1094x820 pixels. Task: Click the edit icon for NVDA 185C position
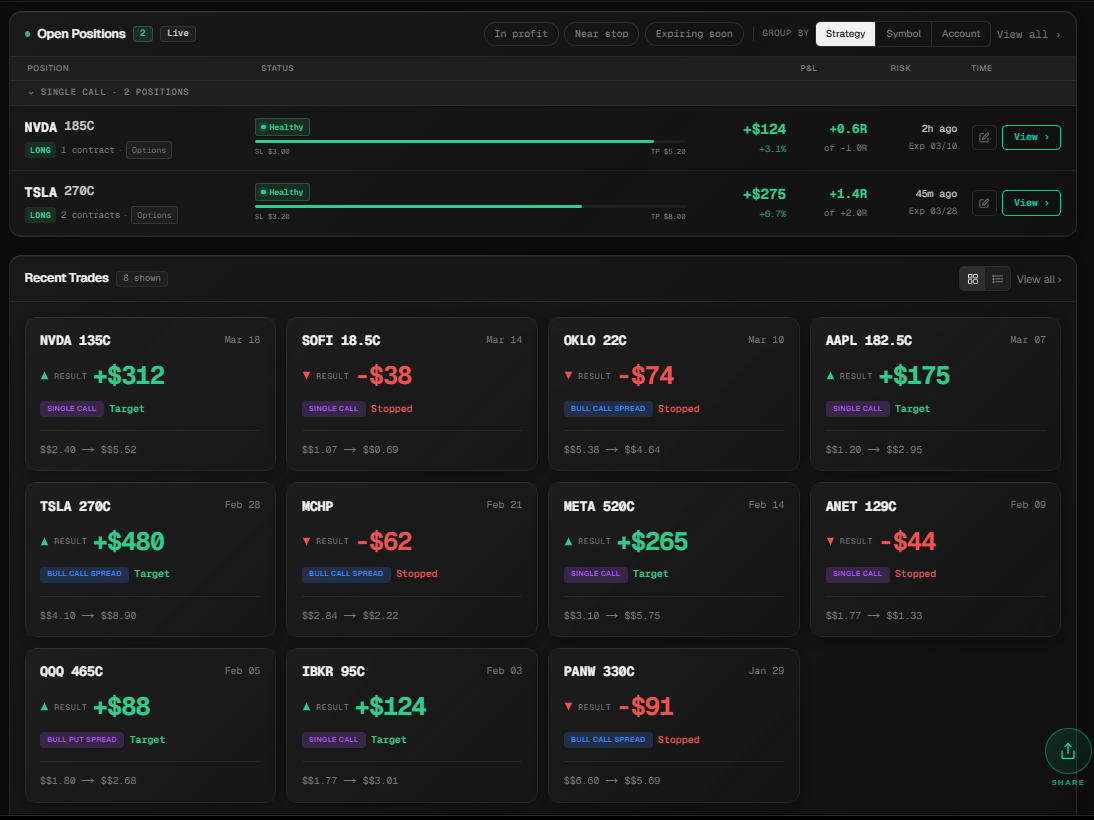tap(984, 137)
